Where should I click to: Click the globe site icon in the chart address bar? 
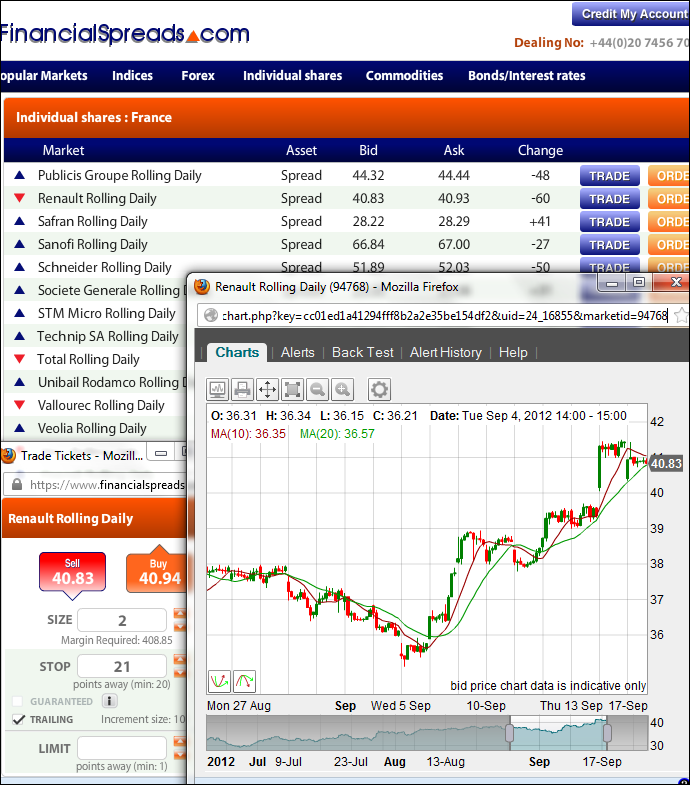point(211,315)
